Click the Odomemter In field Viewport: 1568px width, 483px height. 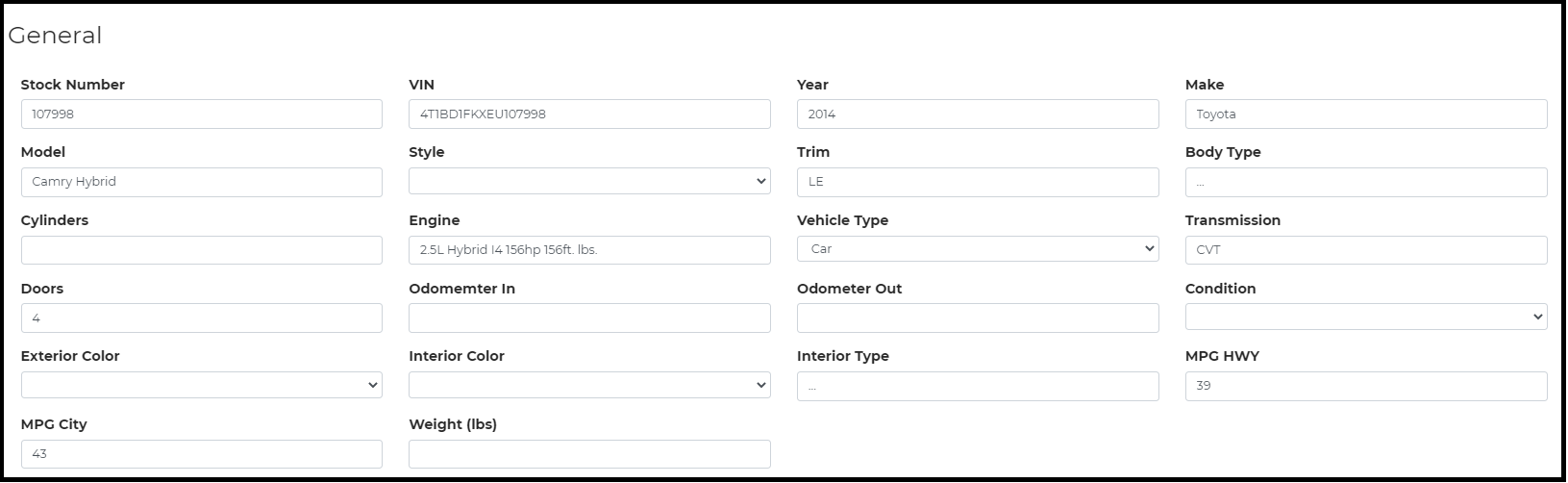[x=589, y=318]
